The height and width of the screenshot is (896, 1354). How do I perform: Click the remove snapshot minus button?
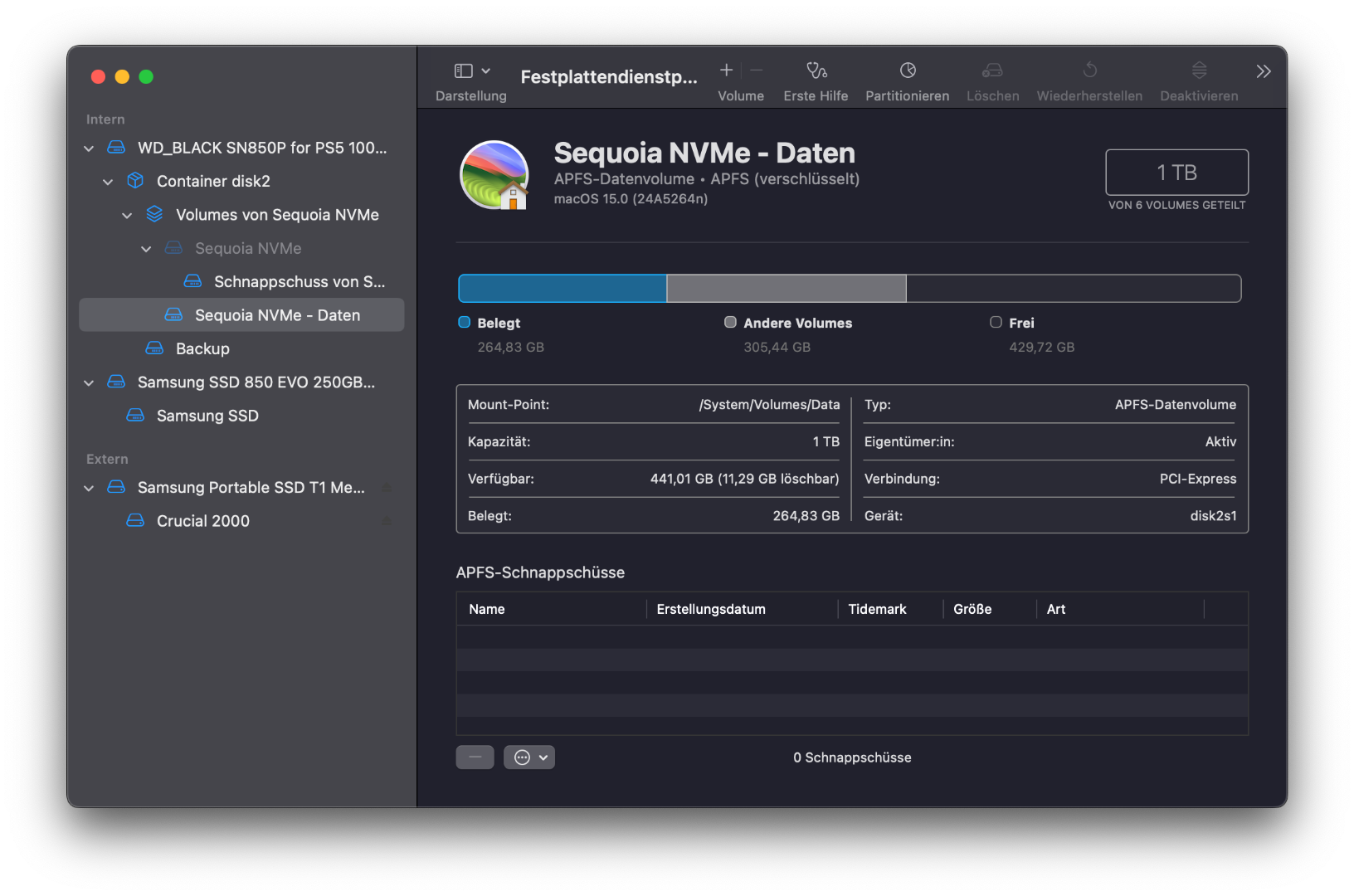click(475, 757)
